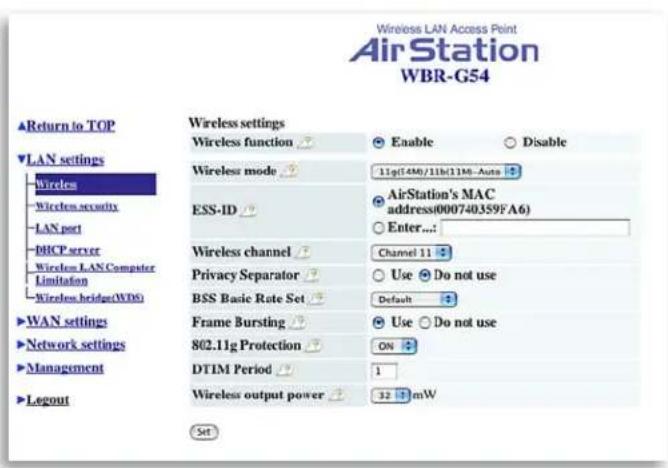Screen dimensions: 668x468
Task: Click the Wireless settings heading text
Action: click(x=237, y=123)
